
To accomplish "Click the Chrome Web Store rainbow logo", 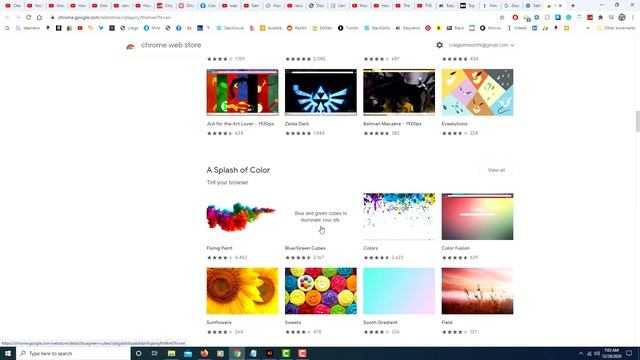I will (x=130, y=46).
